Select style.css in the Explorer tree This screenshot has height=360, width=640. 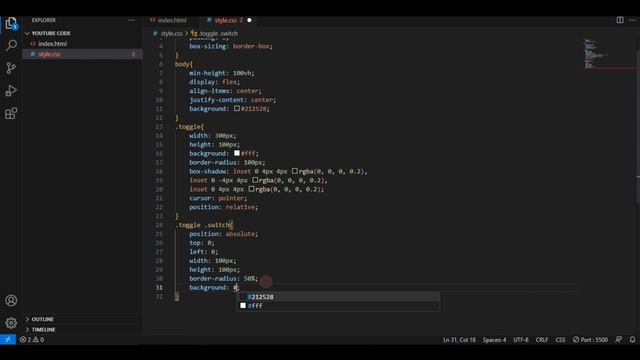coord(82,54)
